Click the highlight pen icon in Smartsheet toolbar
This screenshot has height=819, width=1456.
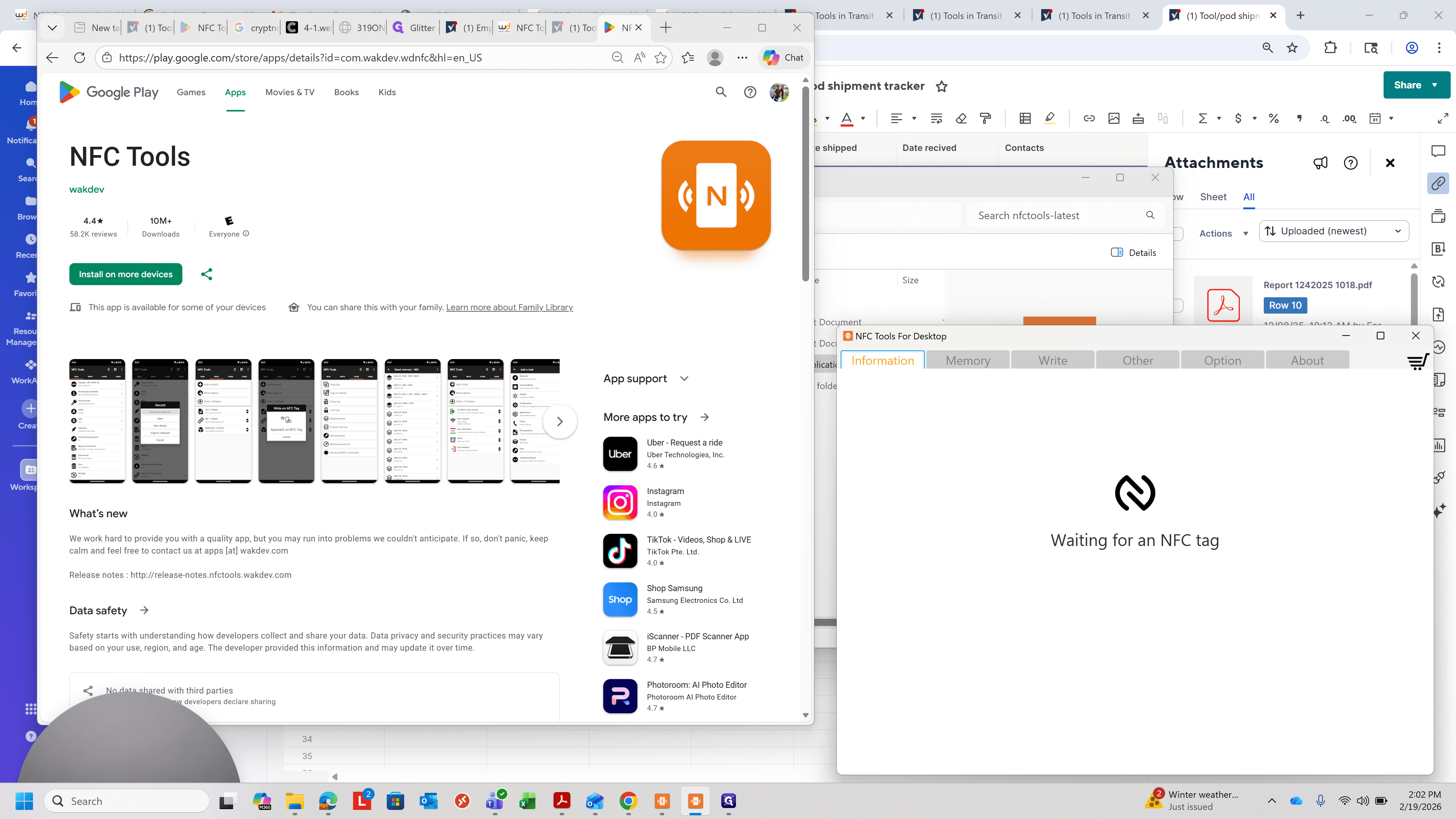(1050, 118)
